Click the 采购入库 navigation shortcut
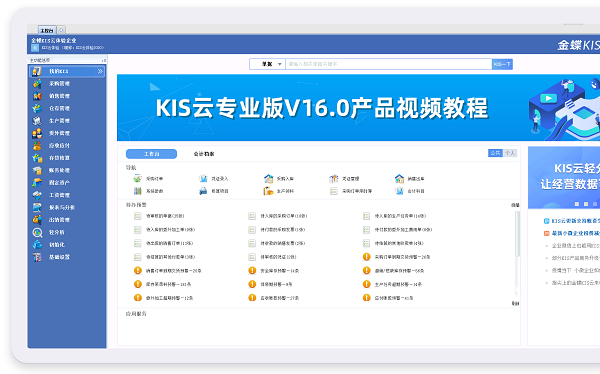Viewport: 600px width, 374px height. (x=279, y=178)
